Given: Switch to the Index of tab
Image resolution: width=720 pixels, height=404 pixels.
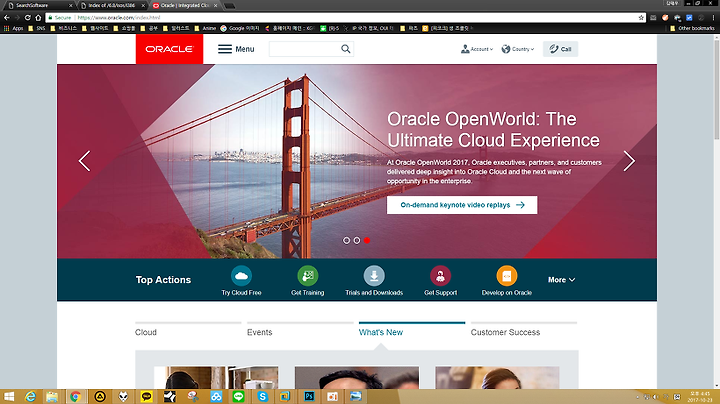Looking at the screenshot, I should (x=112, y=6).
